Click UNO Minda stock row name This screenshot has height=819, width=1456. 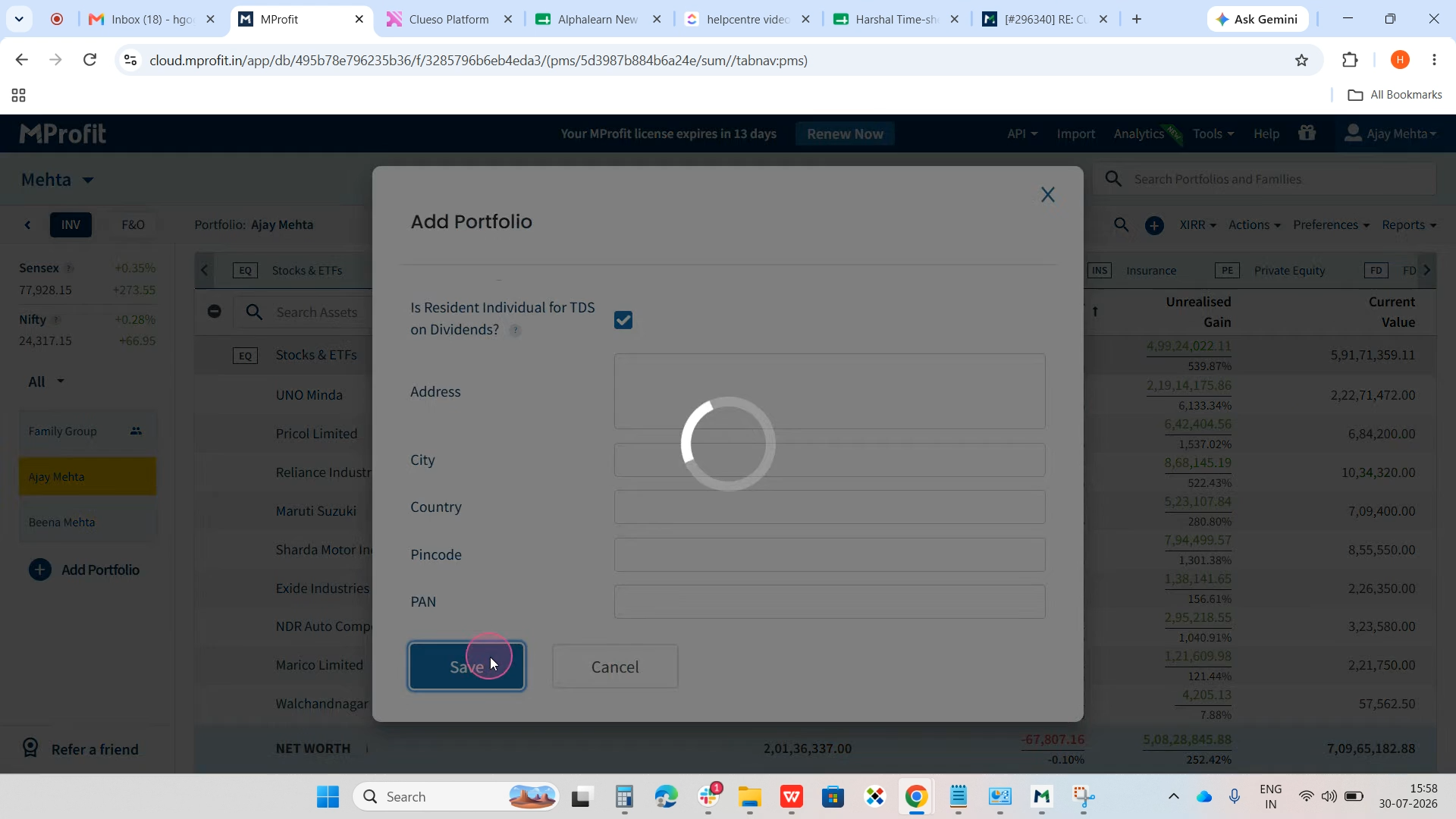tap(309, 395)
